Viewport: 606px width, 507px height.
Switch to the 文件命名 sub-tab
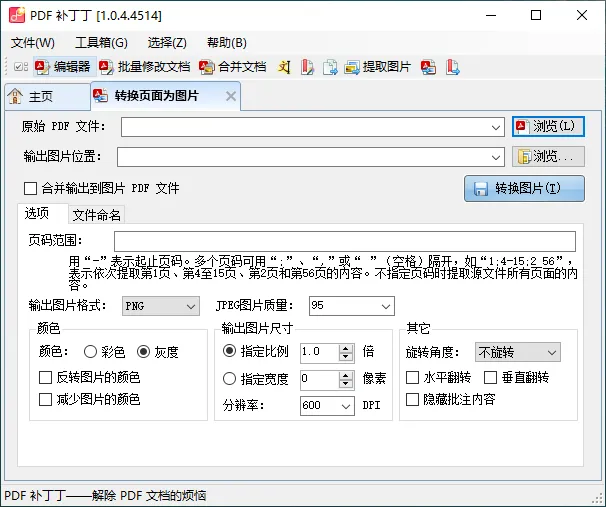(x=97, y=215)
